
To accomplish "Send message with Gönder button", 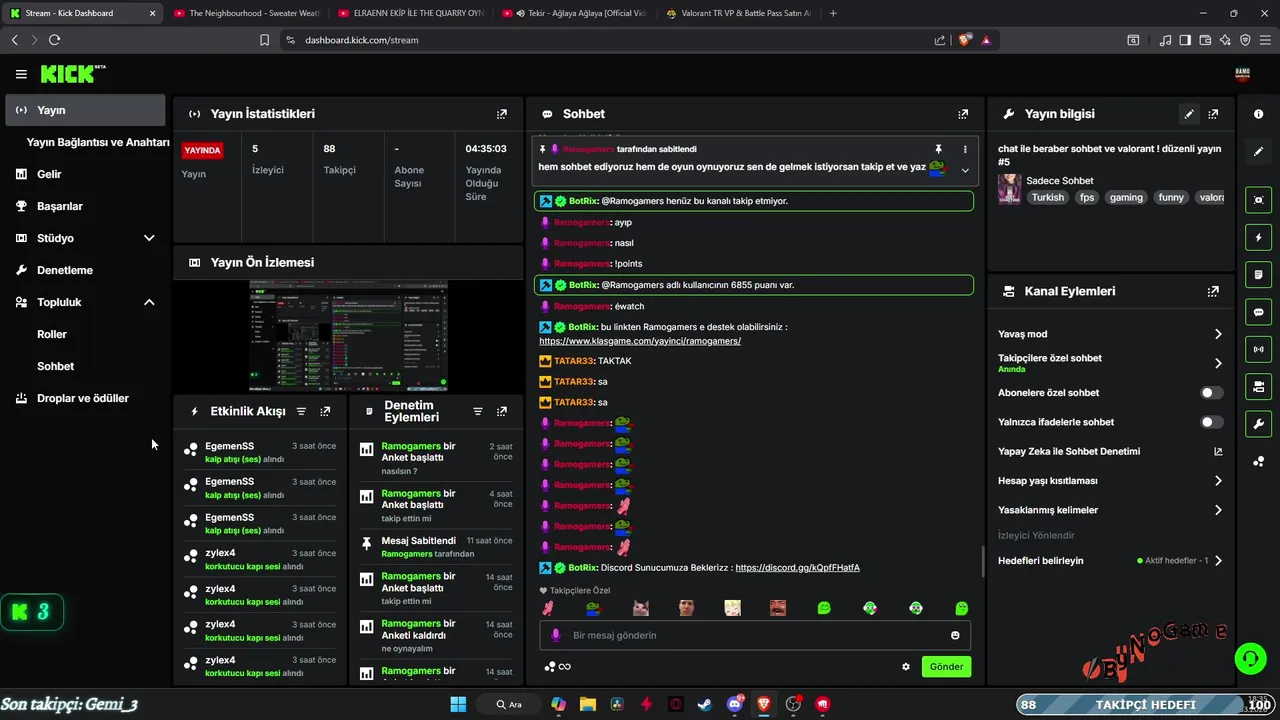I will point(946,667).
